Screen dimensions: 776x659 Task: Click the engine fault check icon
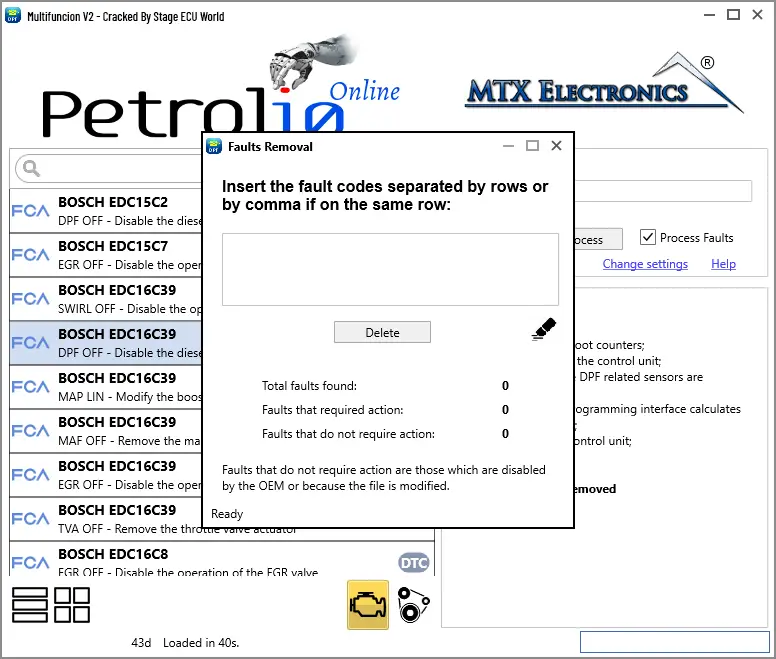(x=368, y=605)
